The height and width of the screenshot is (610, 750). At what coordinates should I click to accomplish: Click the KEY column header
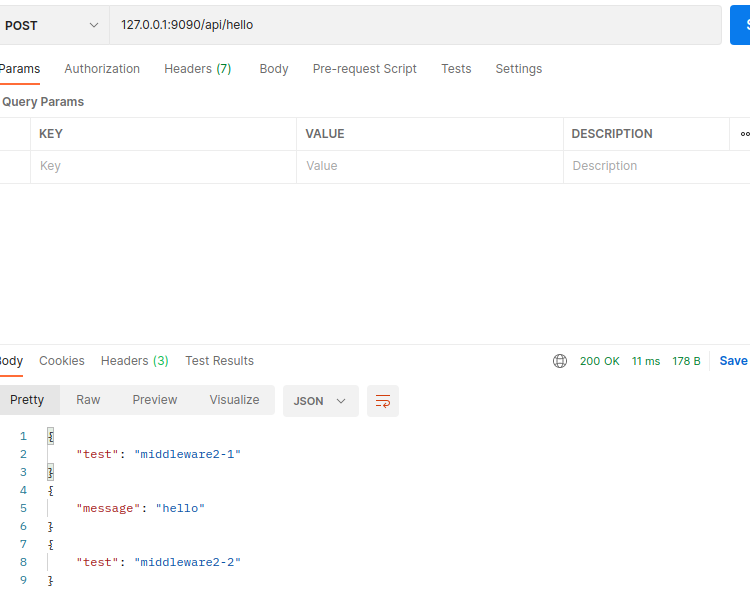click(x=51, y=134)
